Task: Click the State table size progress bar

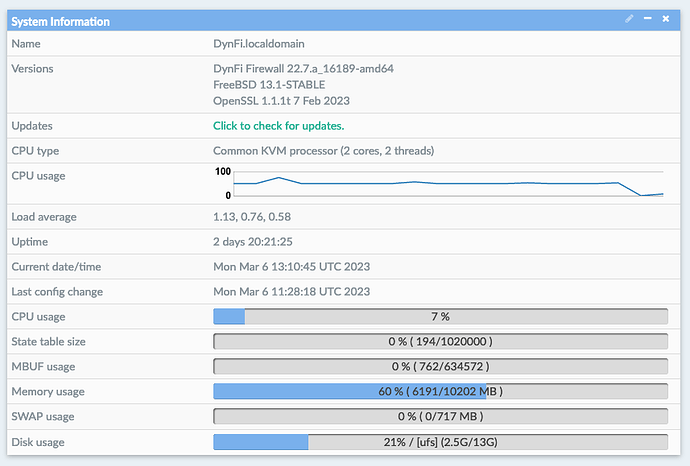Action: 440,341
